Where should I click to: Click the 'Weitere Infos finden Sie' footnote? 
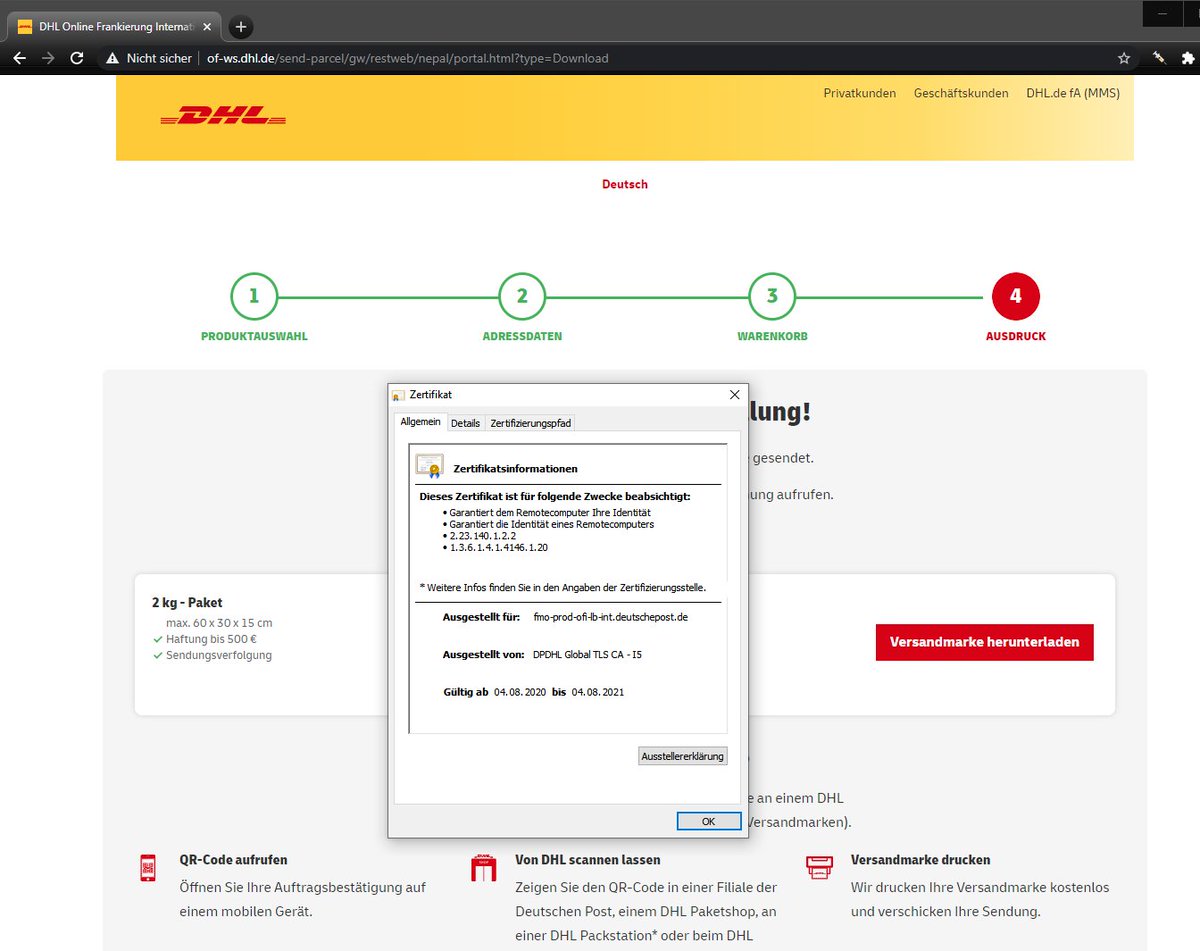pos(563,587)
